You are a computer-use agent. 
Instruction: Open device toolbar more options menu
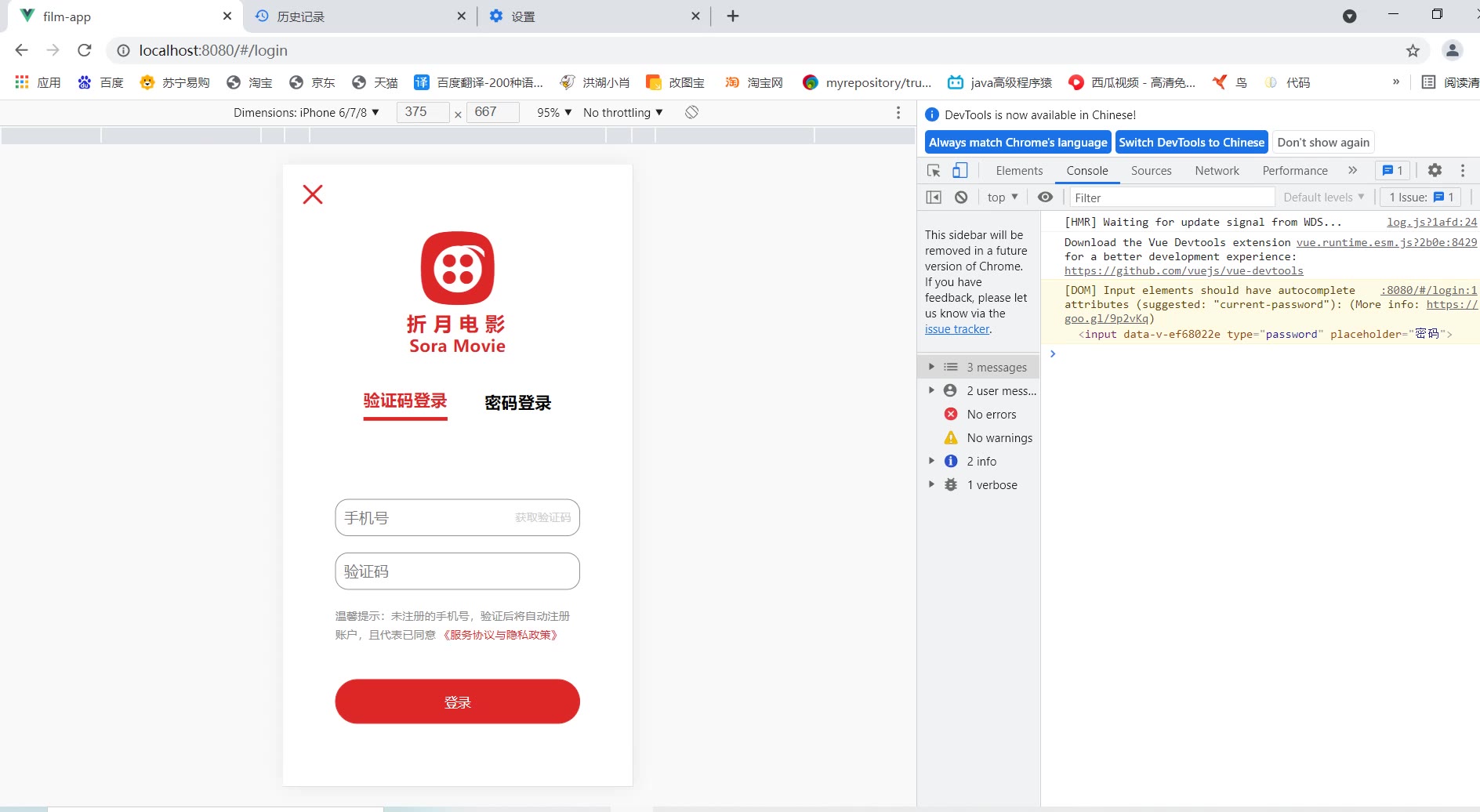898,112
